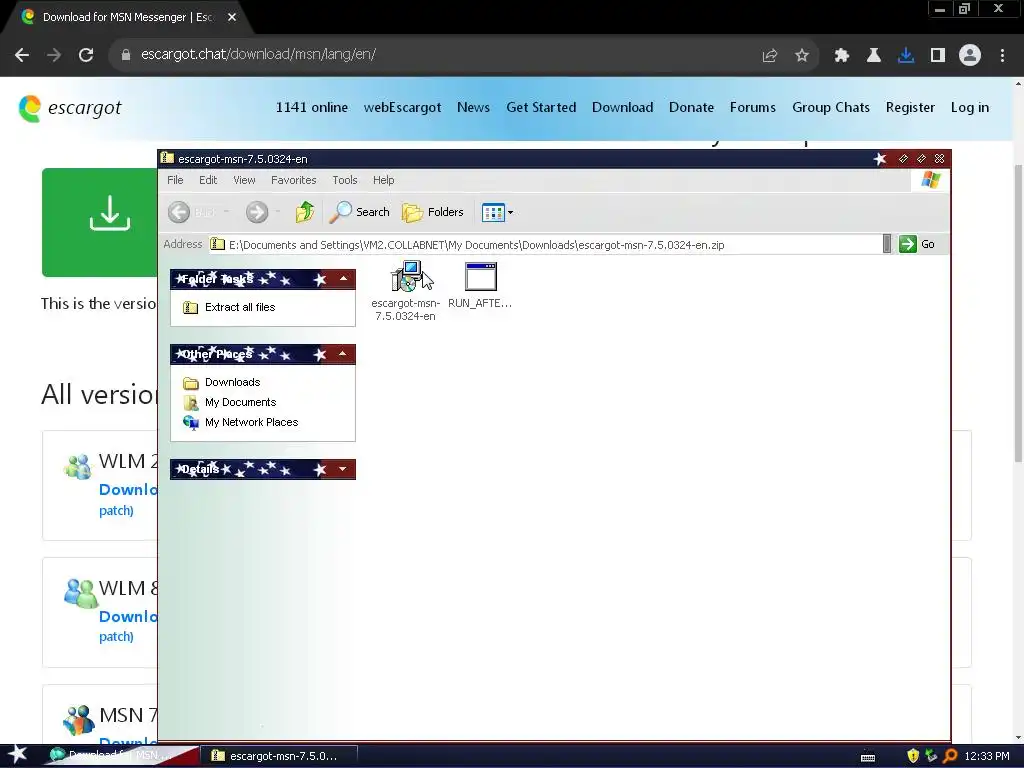Collapse the Folder Tasks panel
This screenshot has width=1024, height=768.
coord(344,279)
